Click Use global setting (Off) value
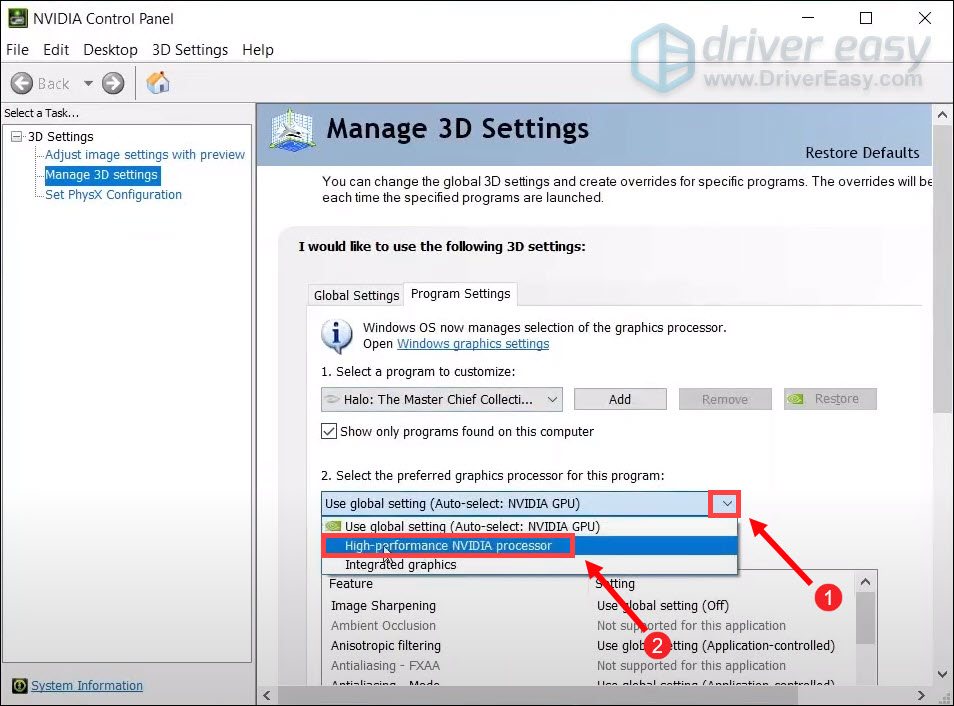Screen dimensions: 954x706 [663, 606]
